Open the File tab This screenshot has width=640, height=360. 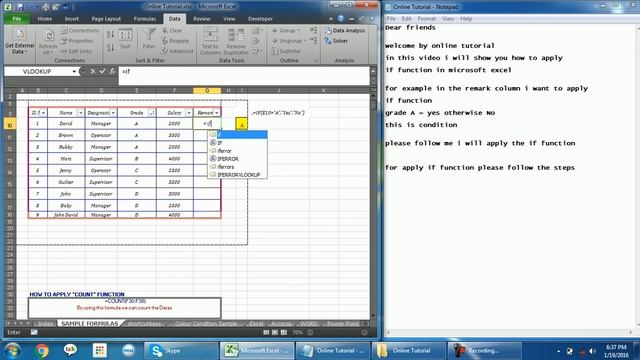[x=17, y=19]
